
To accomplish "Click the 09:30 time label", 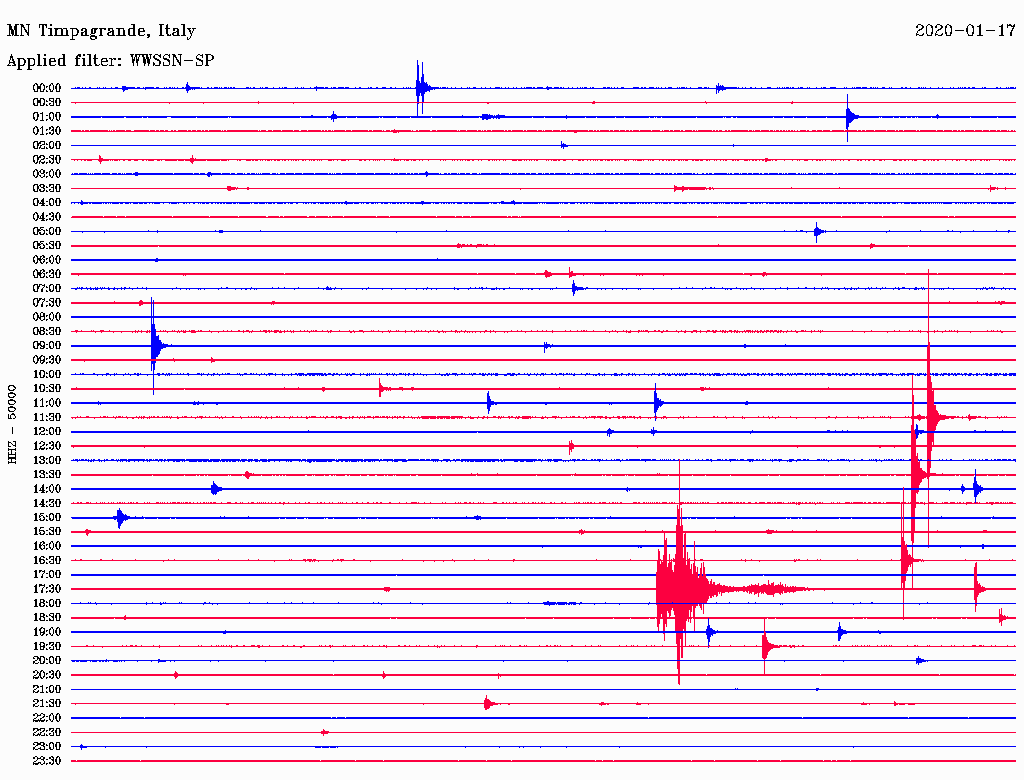I will click(47, 361).
